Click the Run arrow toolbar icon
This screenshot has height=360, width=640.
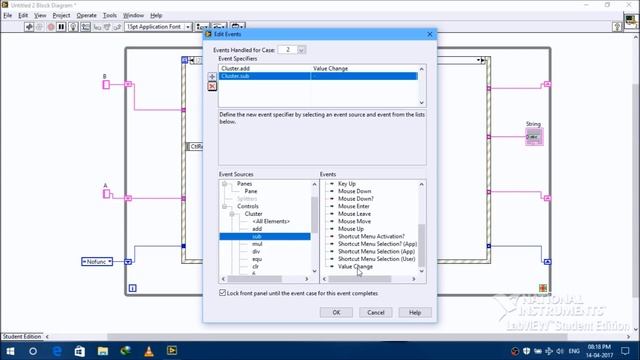coord(29,27)
